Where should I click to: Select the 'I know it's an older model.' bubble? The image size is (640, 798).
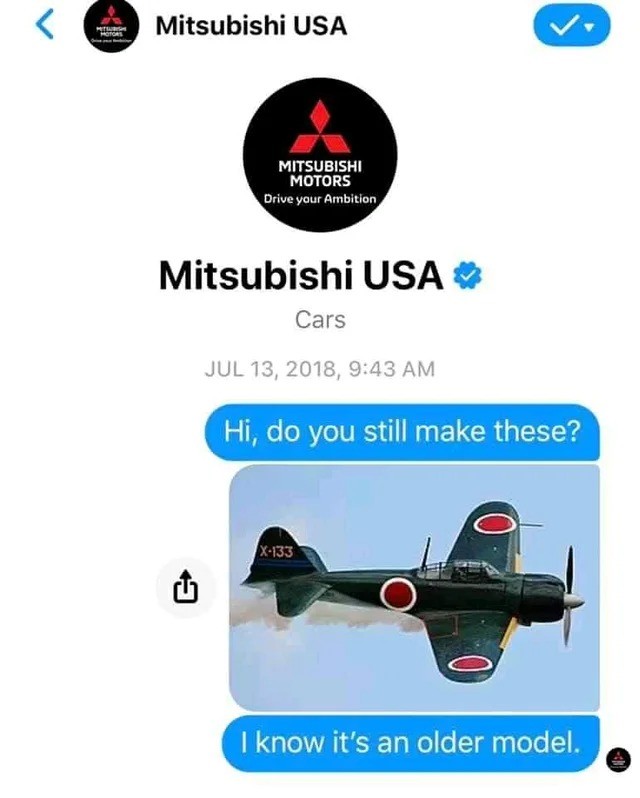[x=411, y=743]
